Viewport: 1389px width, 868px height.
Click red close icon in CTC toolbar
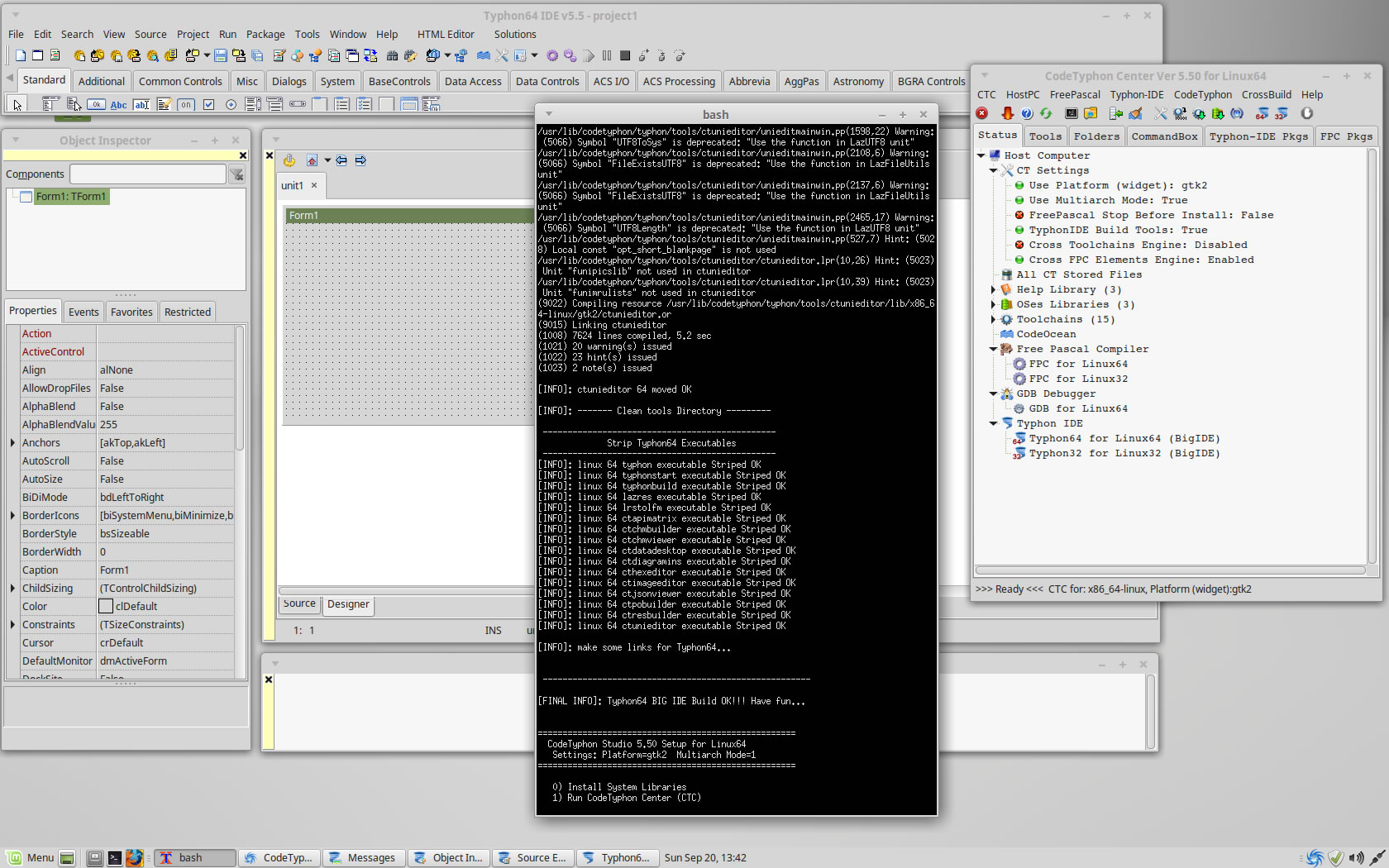pos(982,113)
